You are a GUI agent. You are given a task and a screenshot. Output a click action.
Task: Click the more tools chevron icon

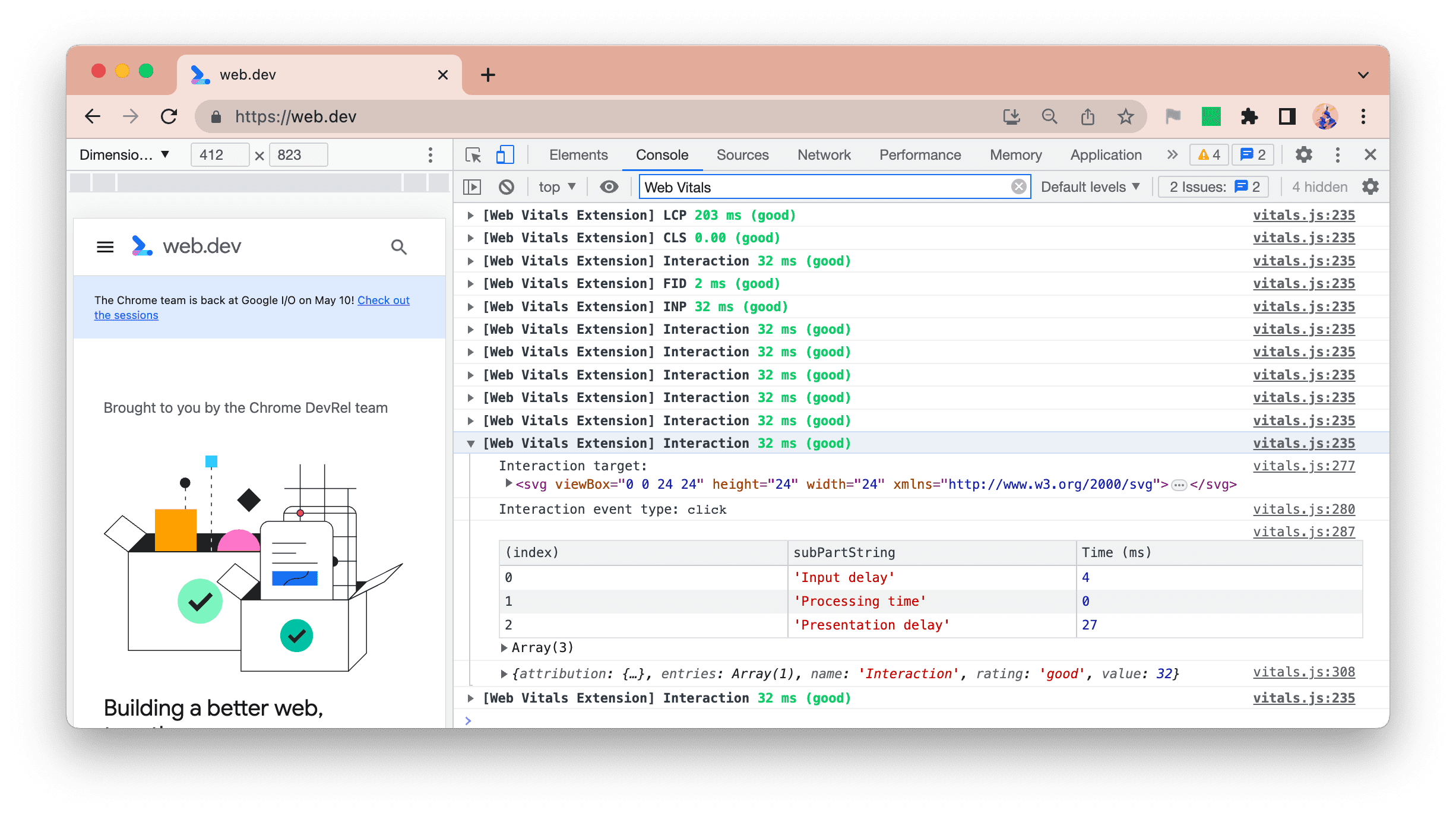[x=1172, y=154]
